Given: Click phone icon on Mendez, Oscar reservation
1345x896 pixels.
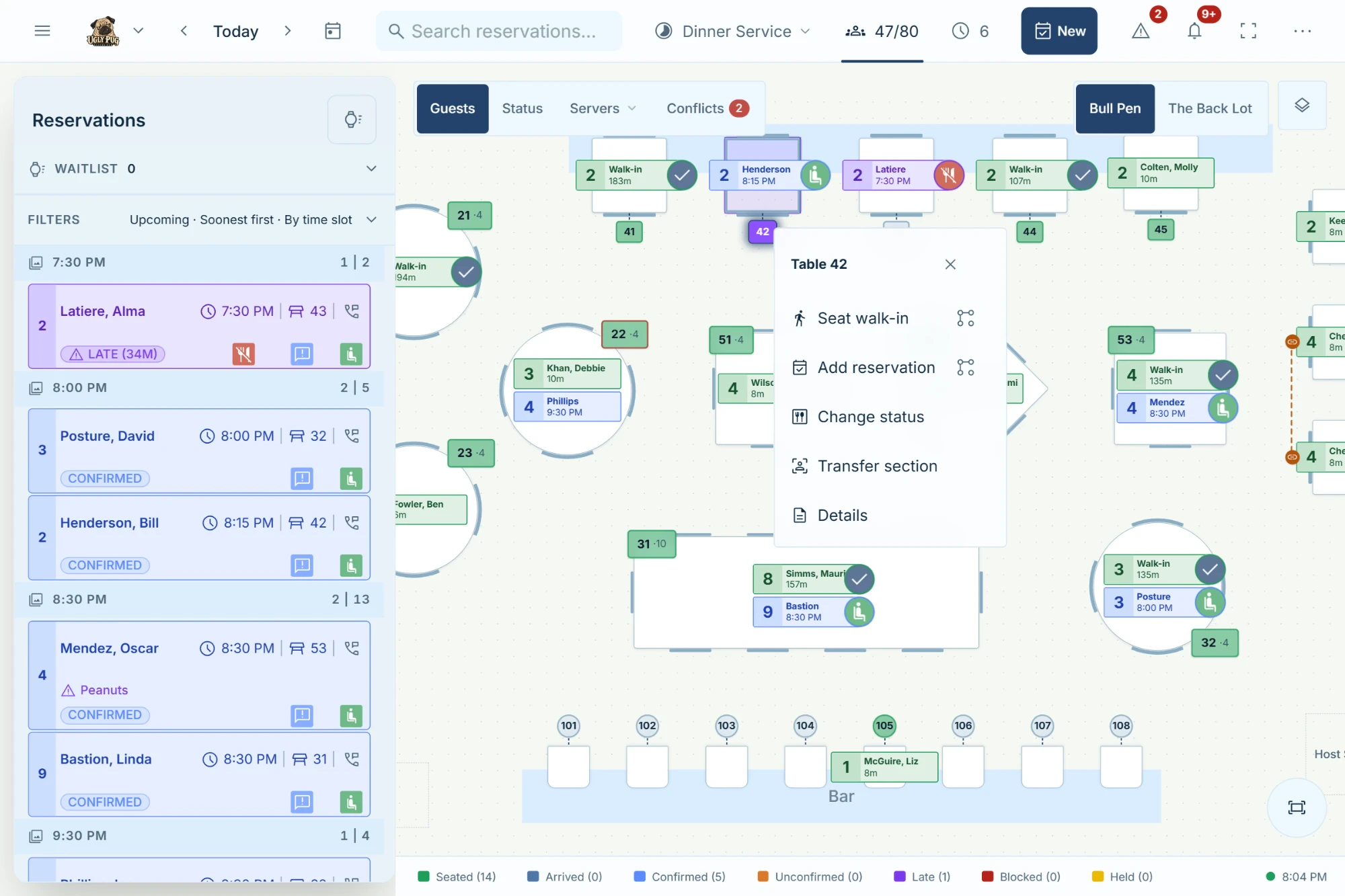Looking at the screenshot, I should point(352,648).
